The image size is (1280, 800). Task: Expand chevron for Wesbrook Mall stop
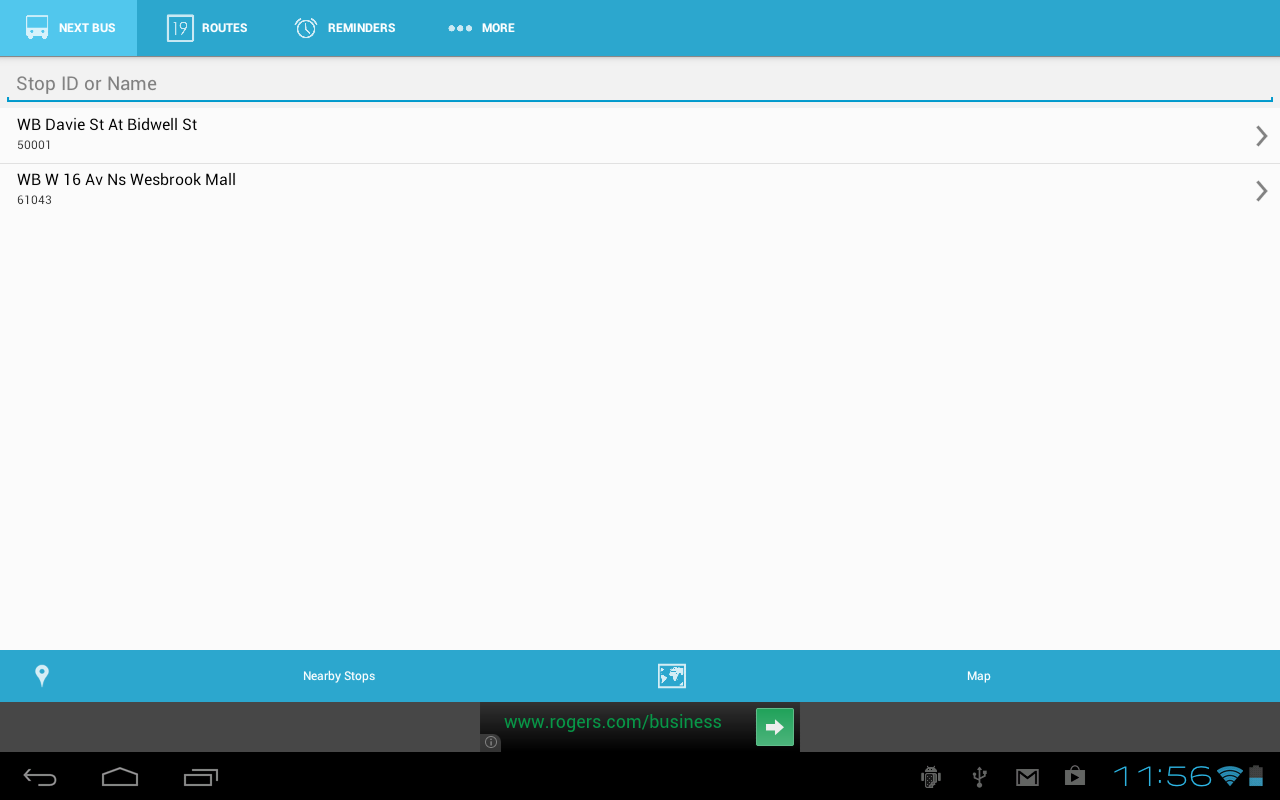tap(1262, 191)
